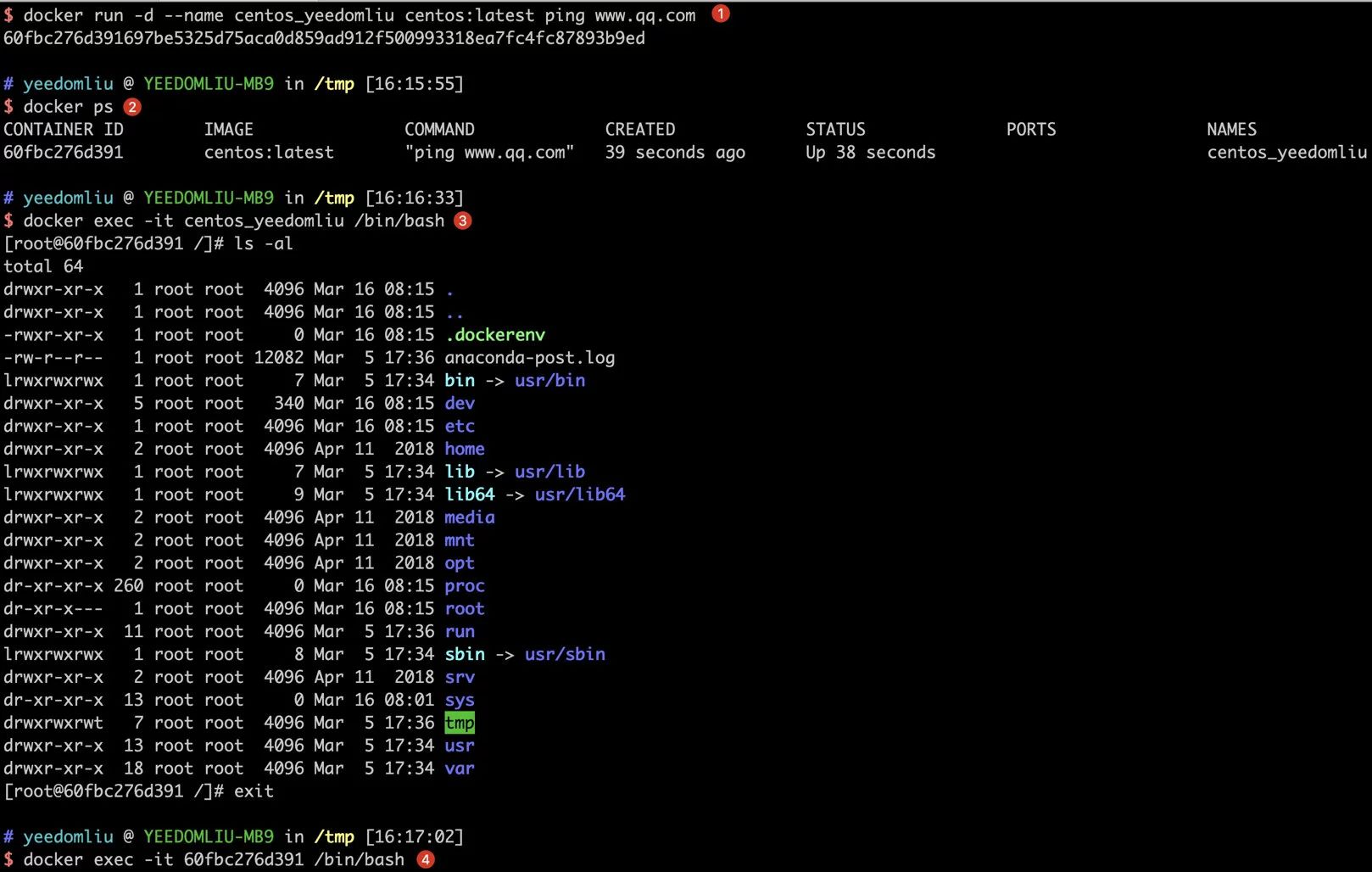
Task: Click the 'proc' directory name
Action: 465,586
